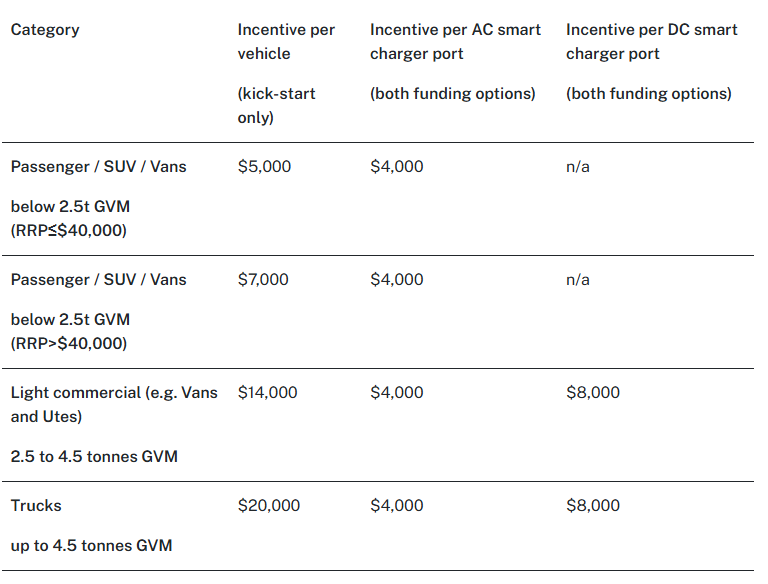Image resolution: width=768 pixels, height=584 pixels.
Task: Click the (kick-start only) header note
Action: pyautogui.click(x=276, y=105)
